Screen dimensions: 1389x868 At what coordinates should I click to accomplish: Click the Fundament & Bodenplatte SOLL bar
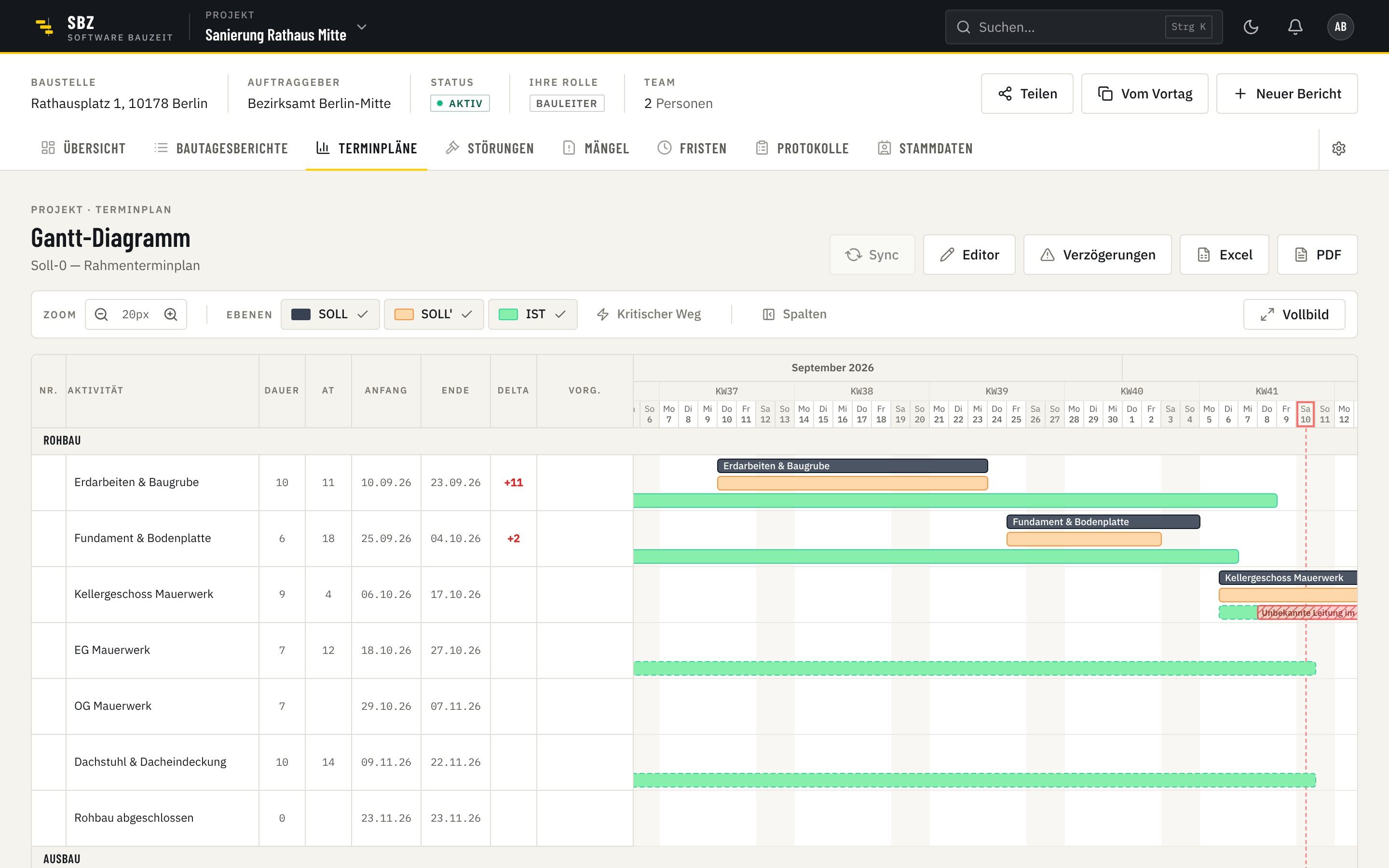coord(1103,521)
